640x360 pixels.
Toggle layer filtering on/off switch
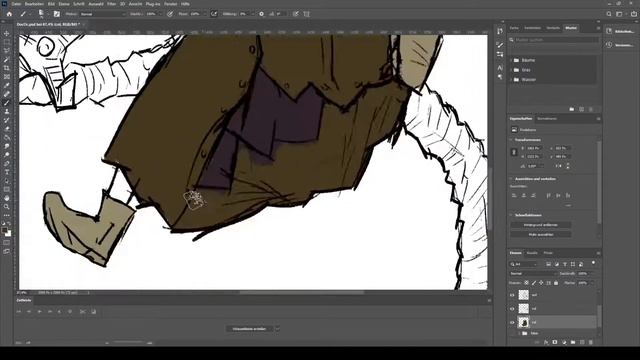pyautogui.click(x=593, y=263)
